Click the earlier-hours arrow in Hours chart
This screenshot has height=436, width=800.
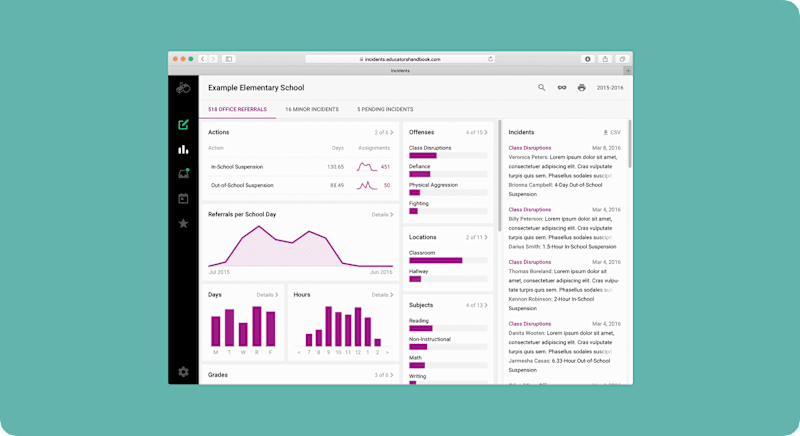click(299, 352)
